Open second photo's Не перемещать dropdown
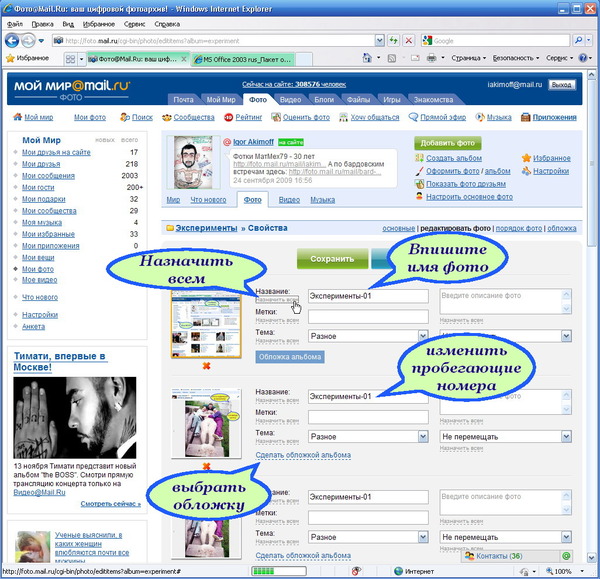This screenshot has height=579, width=600. click(x=566, y=437)
